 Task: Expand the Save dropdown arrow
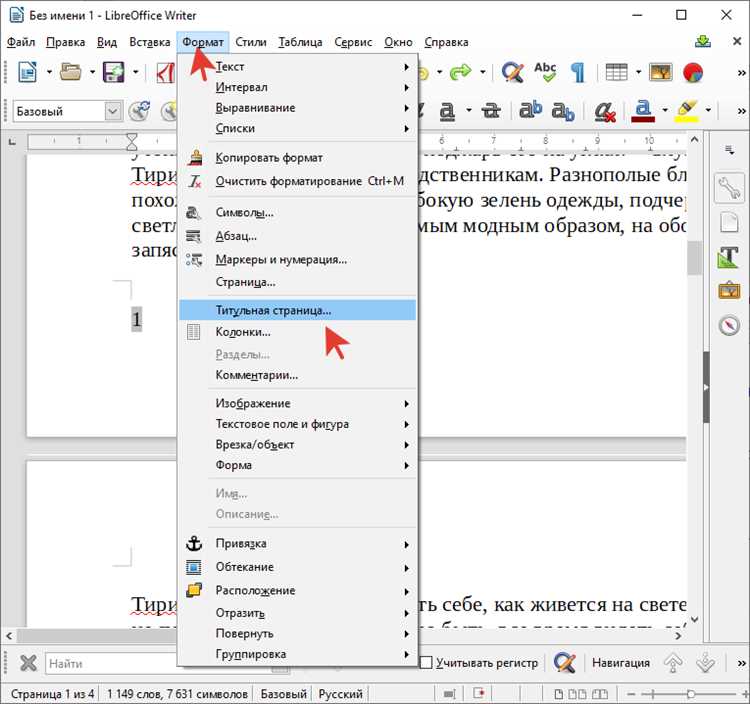coord(136,73)
